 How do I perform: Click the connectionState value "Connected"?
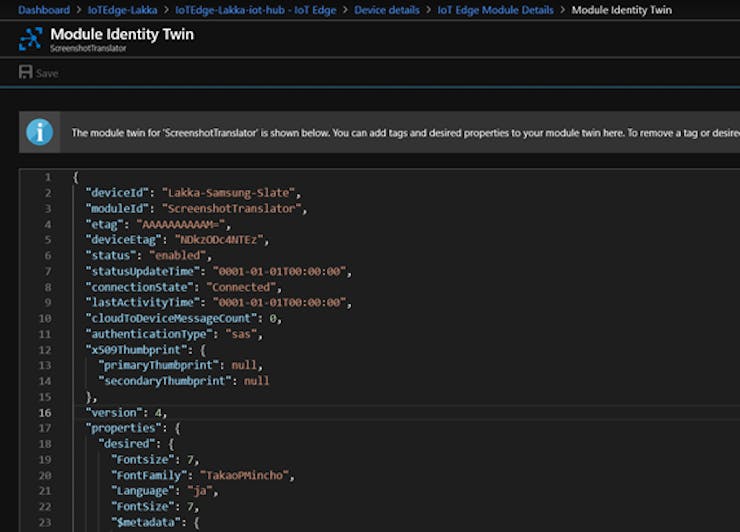241,287
